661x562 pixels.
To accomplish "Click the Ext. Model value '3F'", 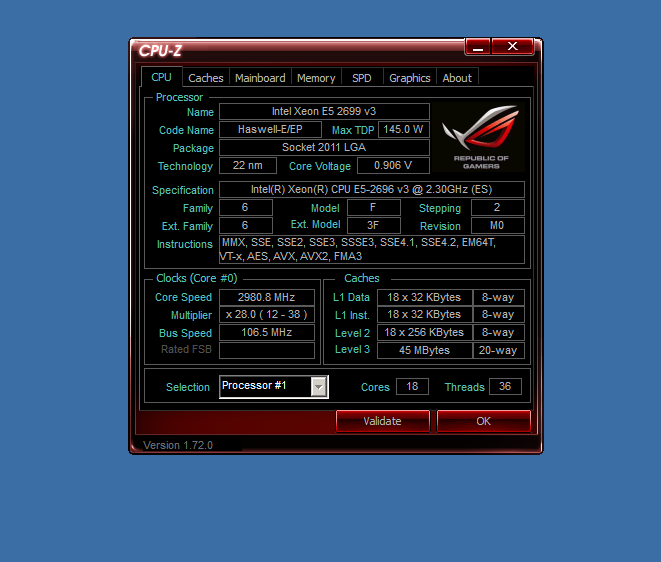I will point(373,225).
